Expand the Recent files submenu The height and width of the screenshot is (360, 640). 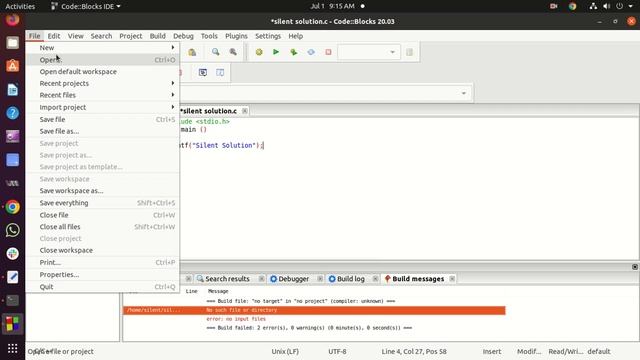[x=102, y=95]
